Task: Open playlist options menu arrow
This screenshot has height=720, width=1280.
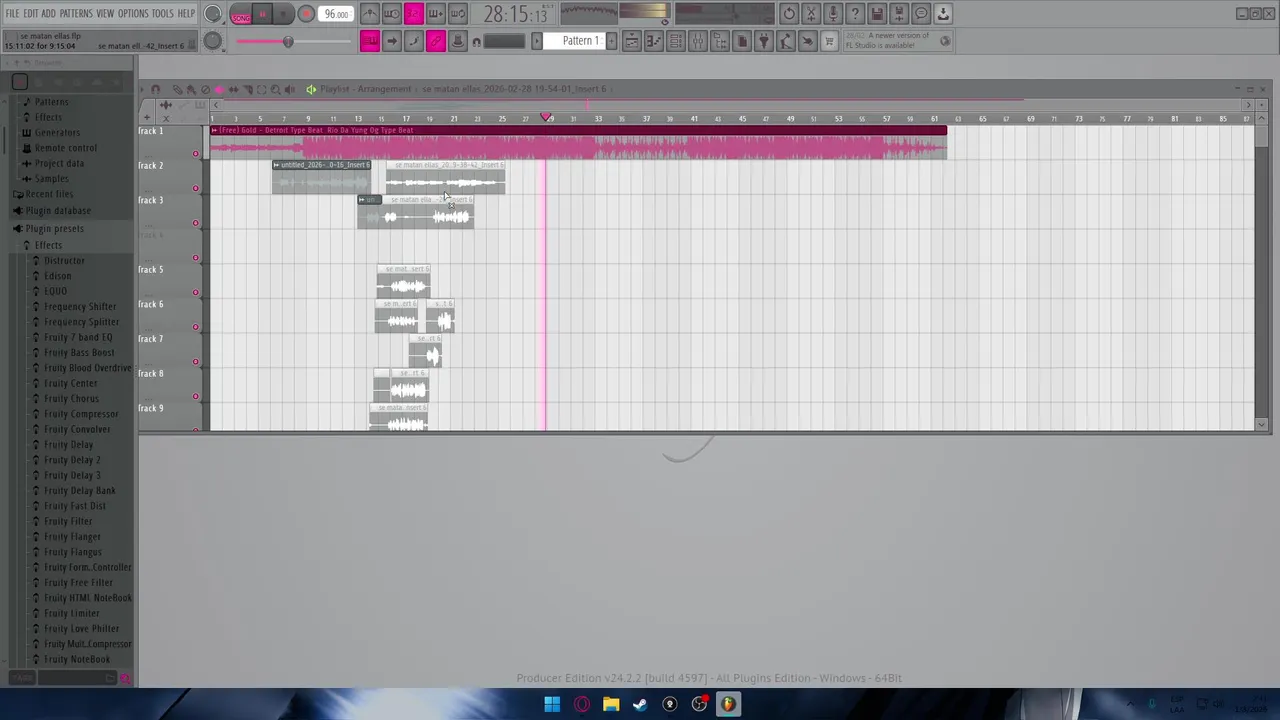Action: 142,89
